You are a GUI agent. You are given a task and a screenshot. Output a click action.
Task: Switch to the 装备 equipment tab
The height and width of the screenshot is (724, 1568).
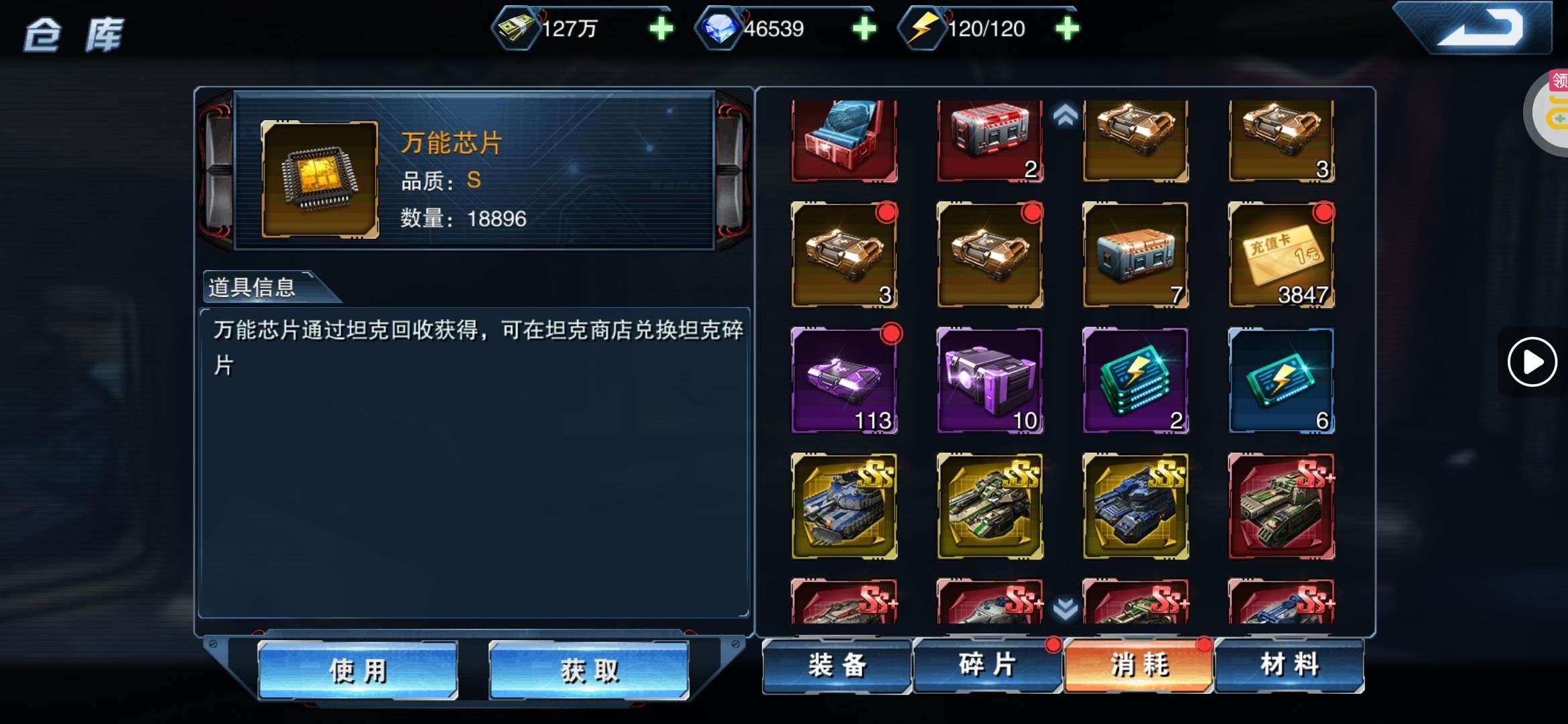click(837, 666)
